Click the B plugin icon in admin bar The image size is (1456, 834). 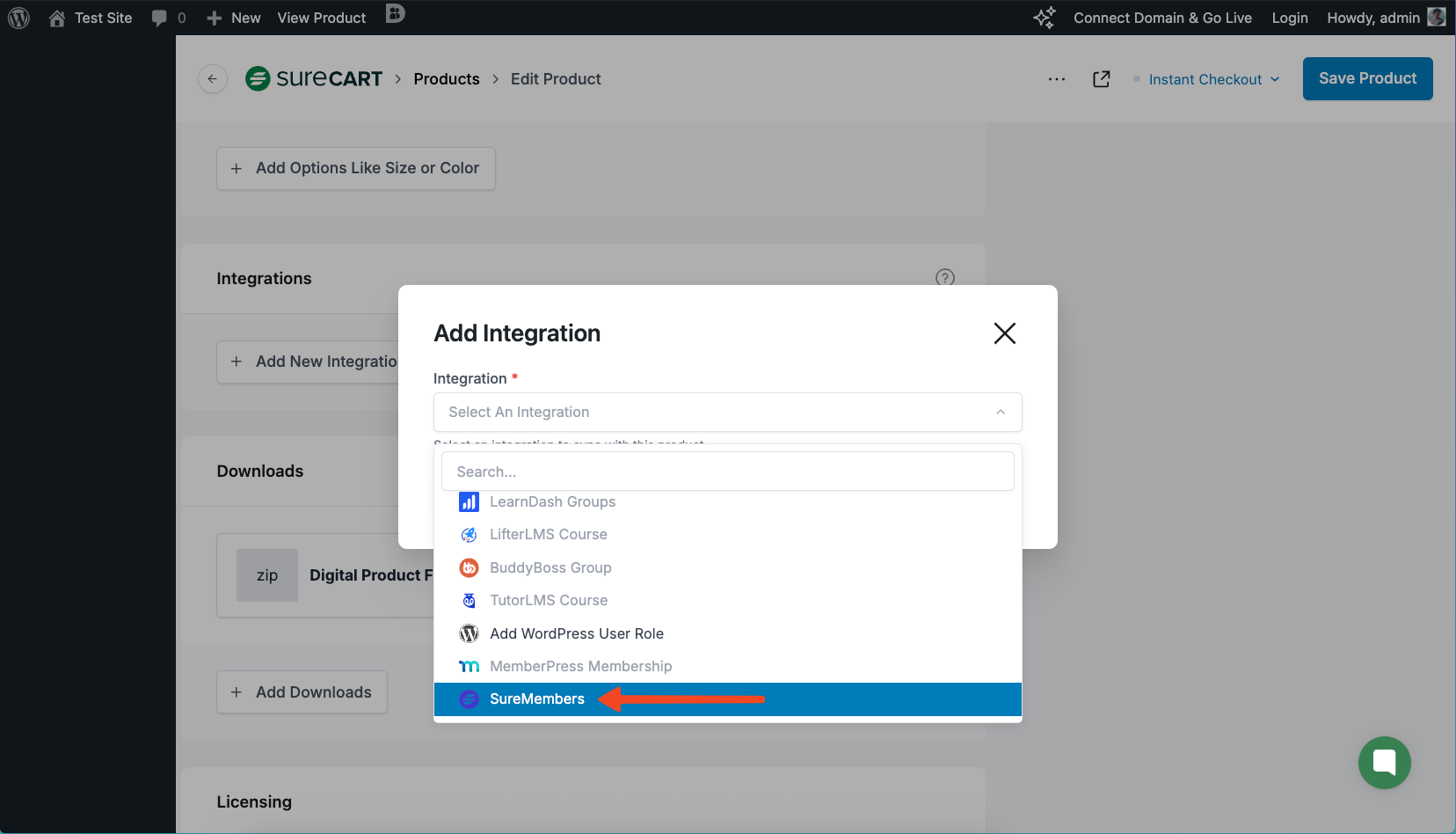tap(395, 13)
